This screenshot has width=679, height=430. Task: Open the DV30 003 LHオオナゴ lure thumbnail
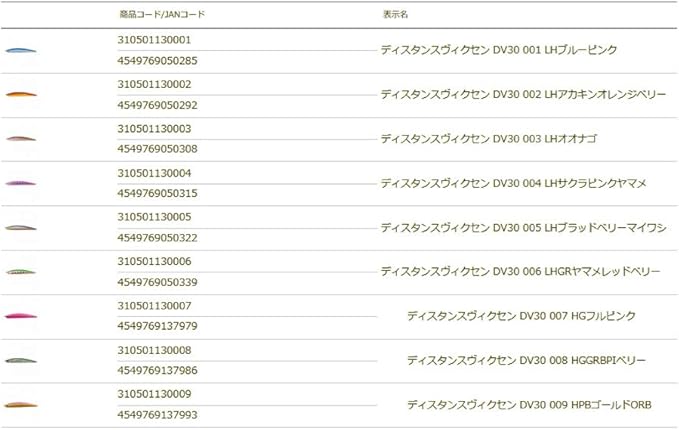[20, 138]
